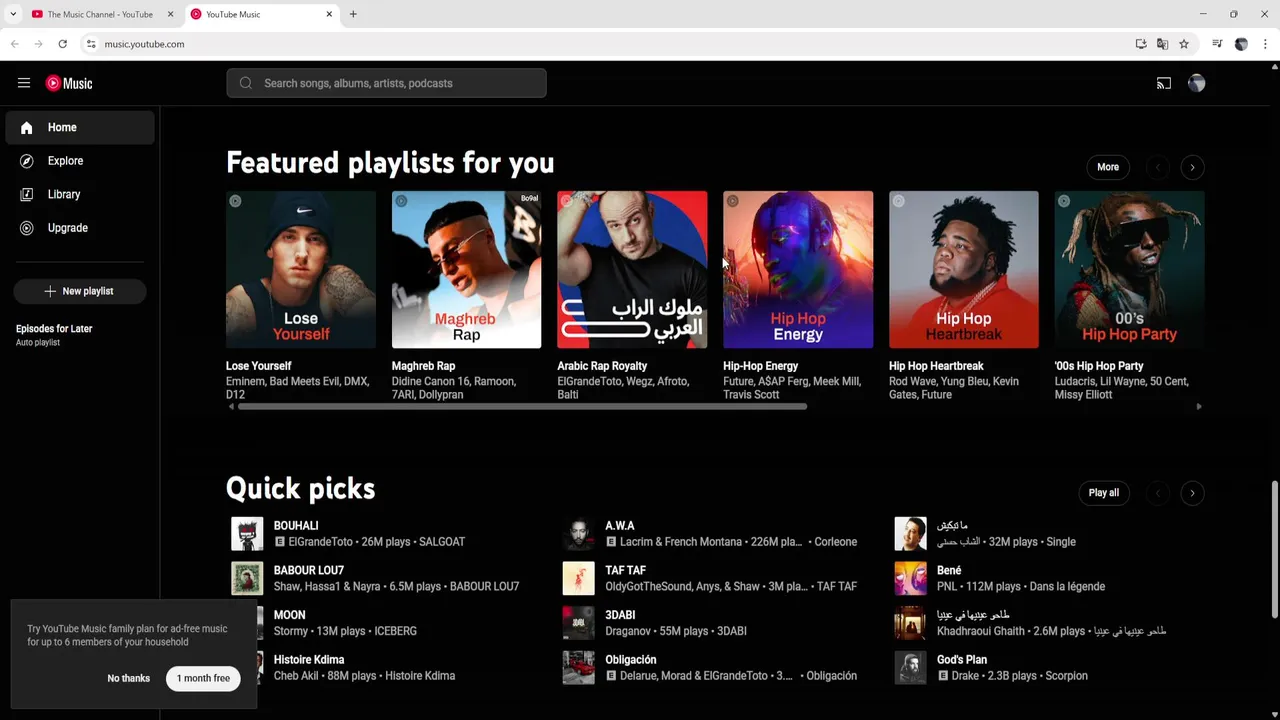This screenshot has width=1280, height=720.
Task: Open a new browser tab
Action: (353, 14)
